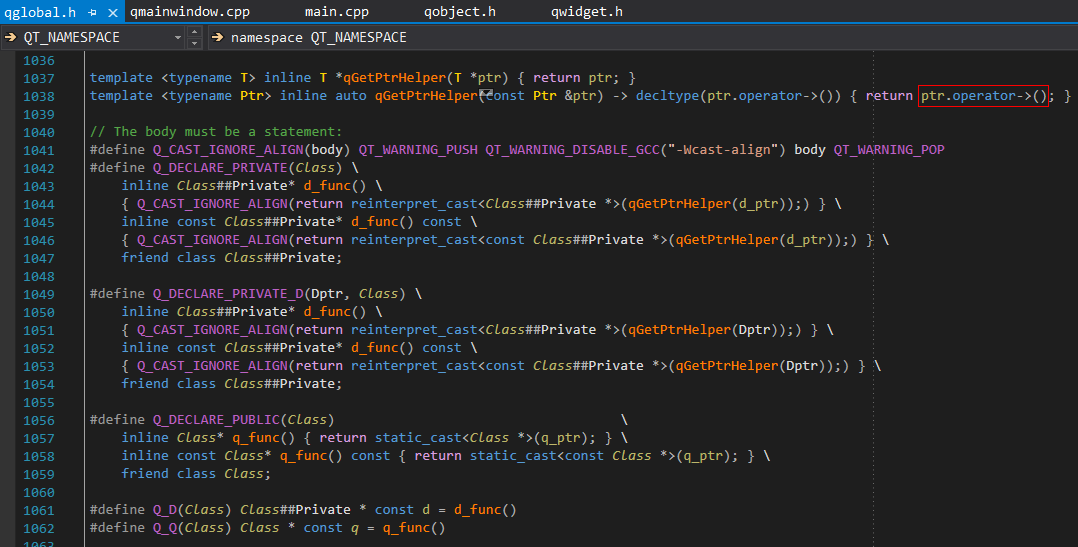
Task: Click decltype keyword on line 1038
Action: pyautogui.click(x=667, y=96)
